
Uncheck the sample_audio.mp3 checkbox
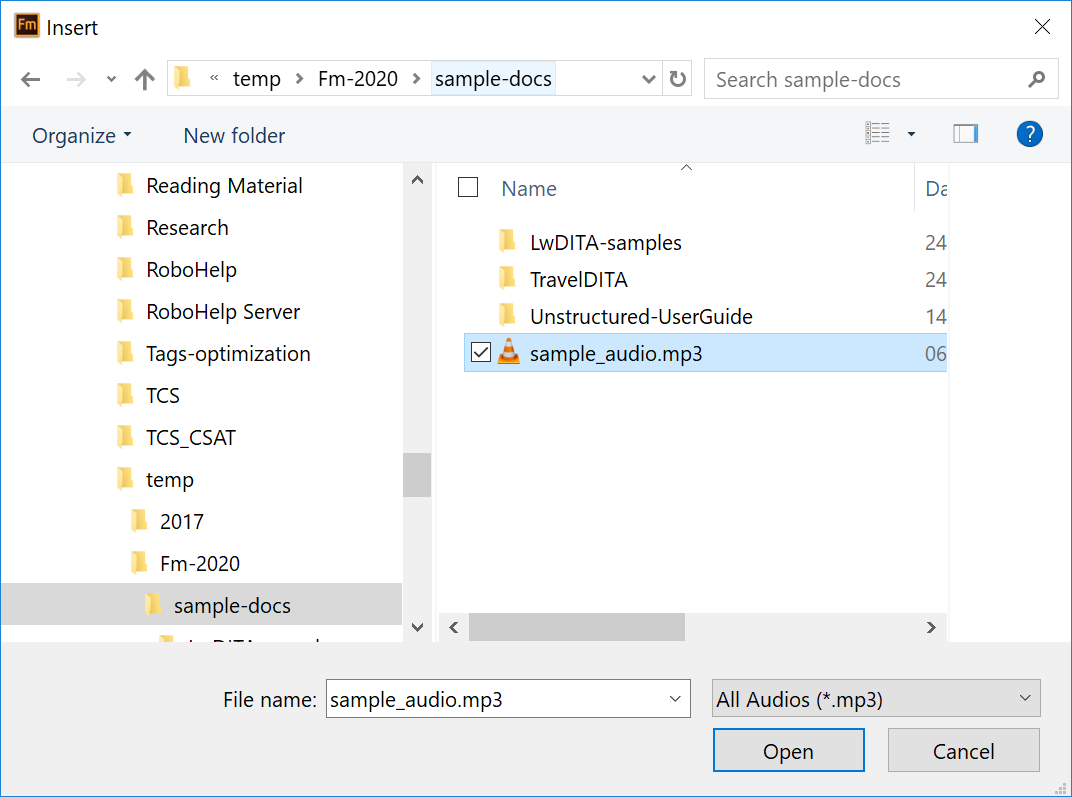pyautogui.click(x=481, y=353)
